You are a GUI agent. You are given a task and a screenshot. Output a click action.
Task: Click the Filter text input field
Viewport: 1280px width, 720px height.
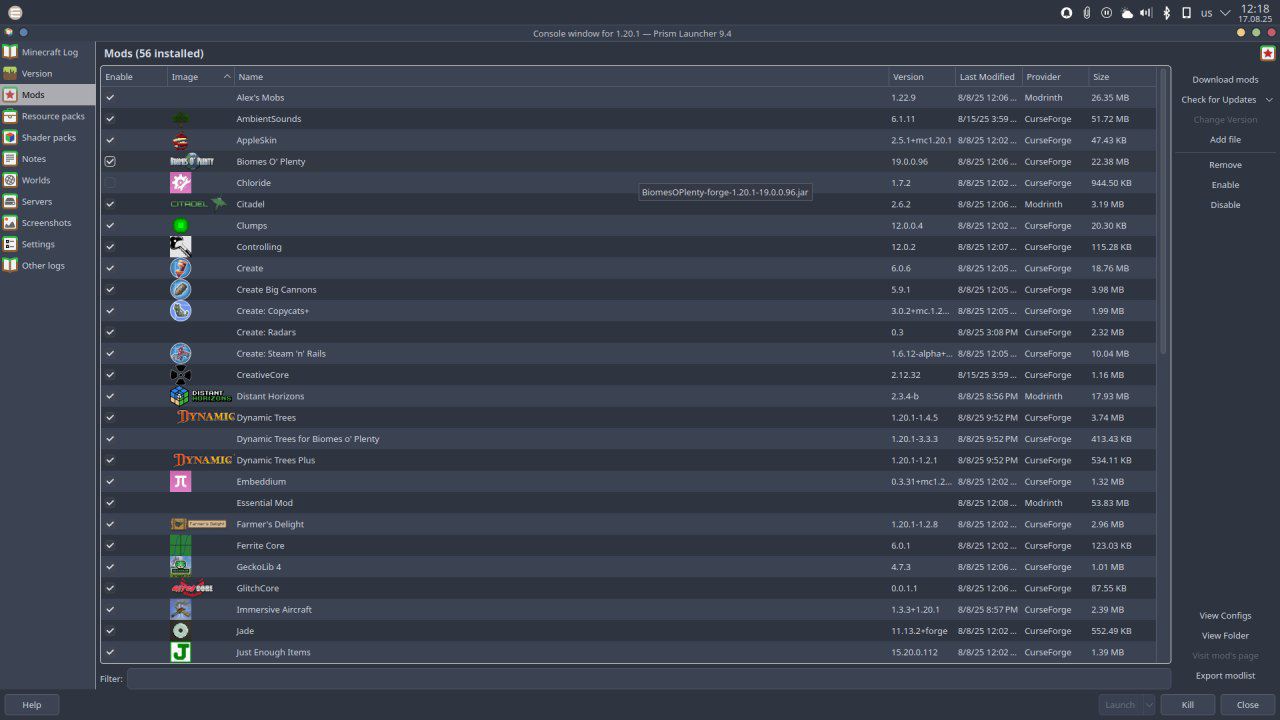coord(648,679)
